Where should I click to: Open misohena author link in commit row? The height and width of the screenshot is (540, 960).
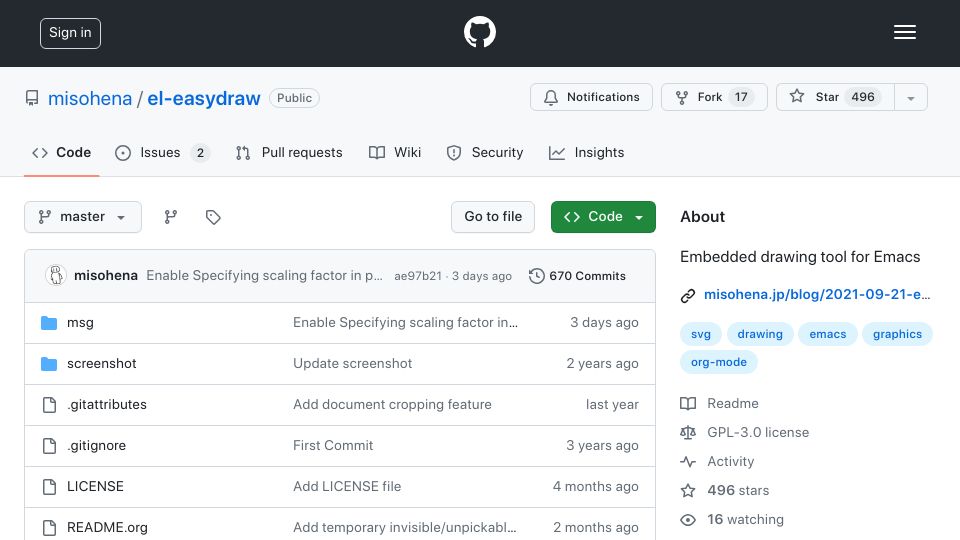click(x=106, y=276)
